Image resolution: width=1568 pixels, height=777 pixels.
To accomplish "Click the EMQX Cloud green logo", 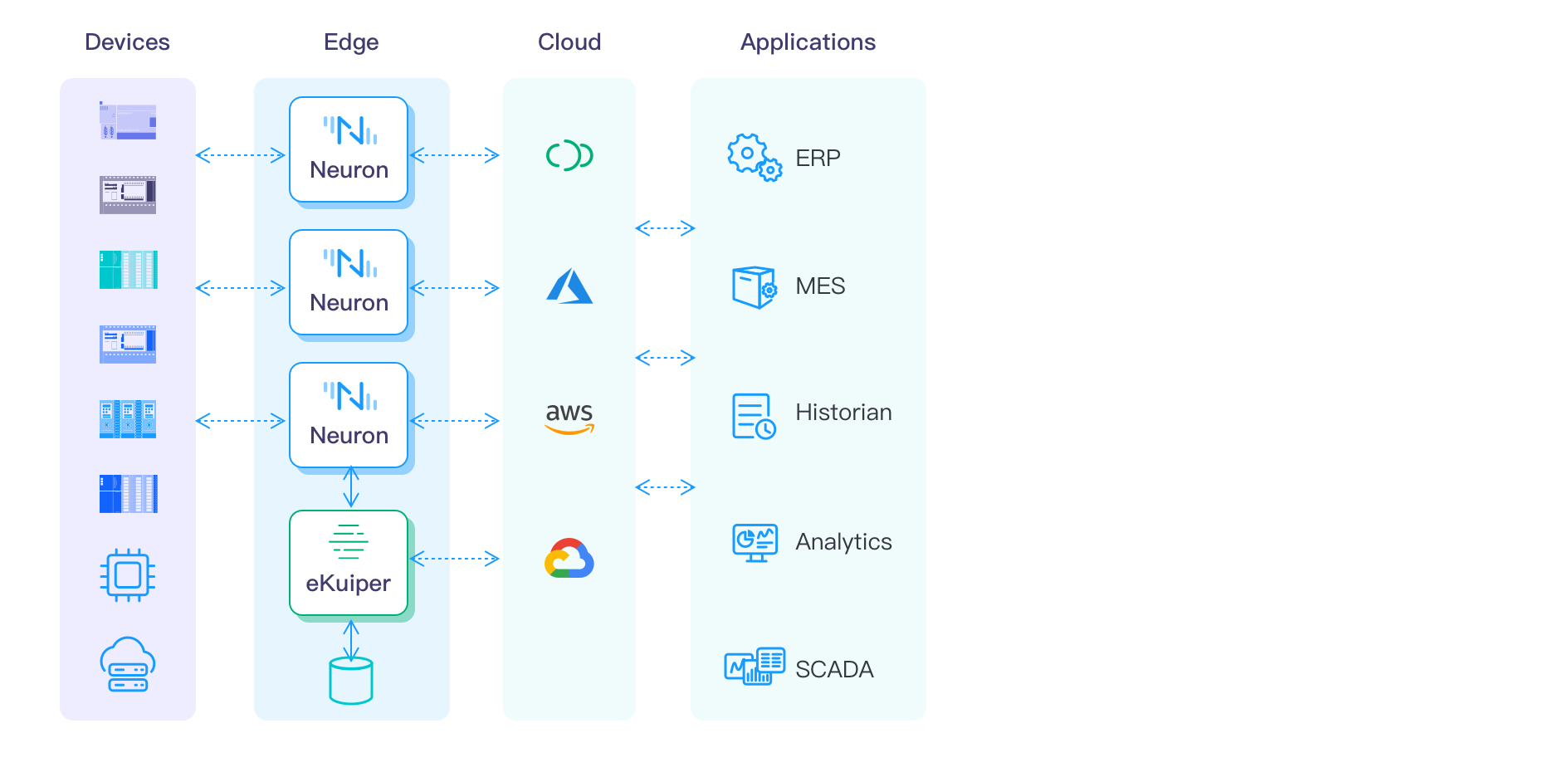I will pos(569,155).
